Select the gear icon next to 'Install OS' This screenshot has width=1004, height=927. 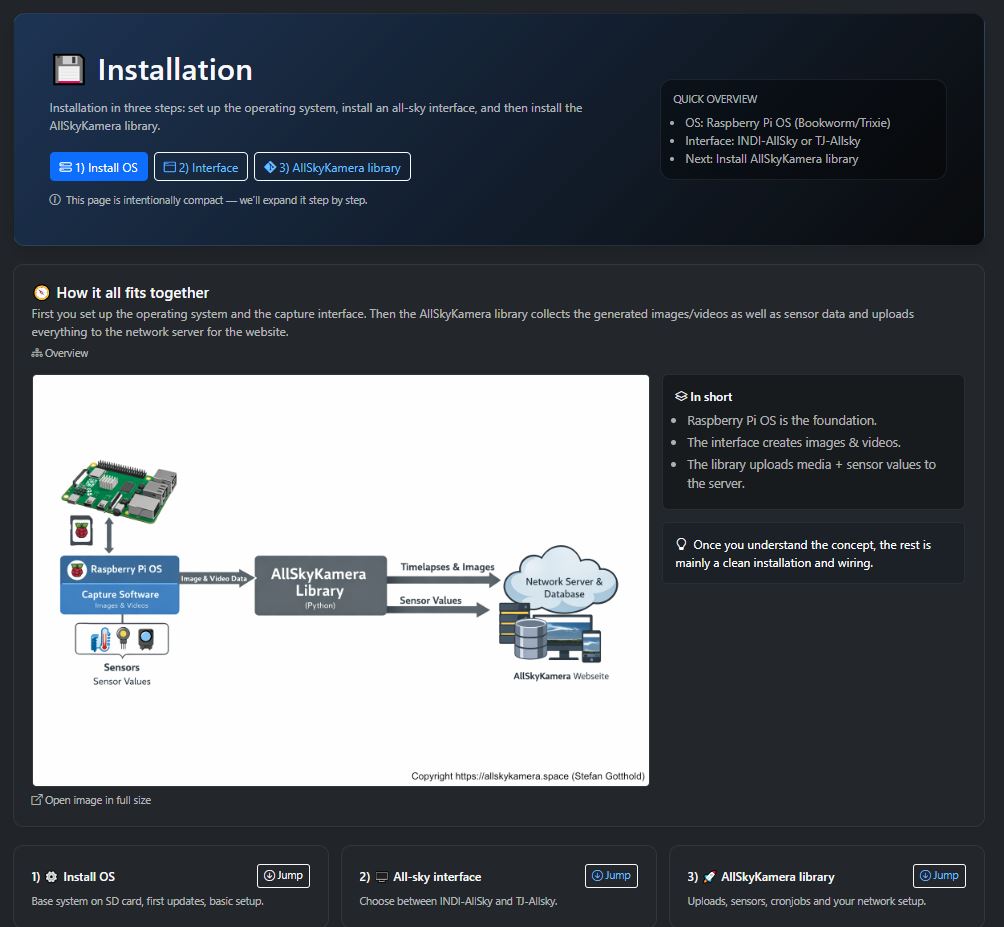click(x=55, y=877)
